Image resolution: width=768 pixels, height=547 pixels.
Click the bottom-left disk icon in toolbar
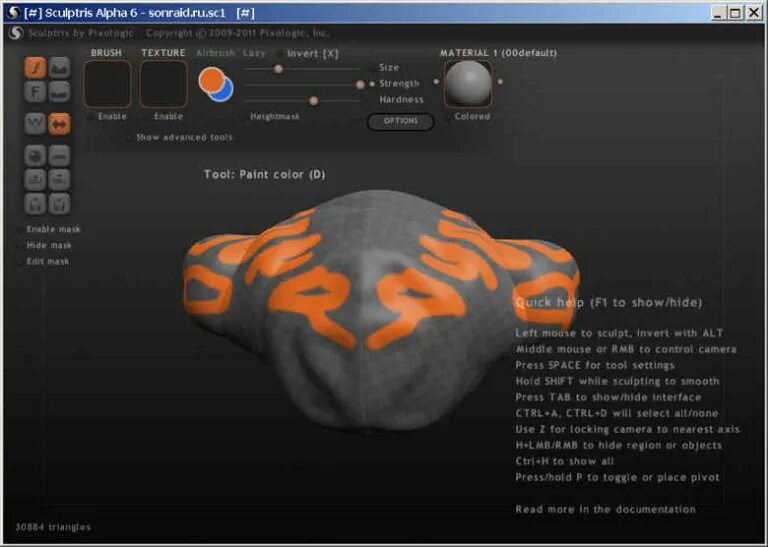pos(35,204)
